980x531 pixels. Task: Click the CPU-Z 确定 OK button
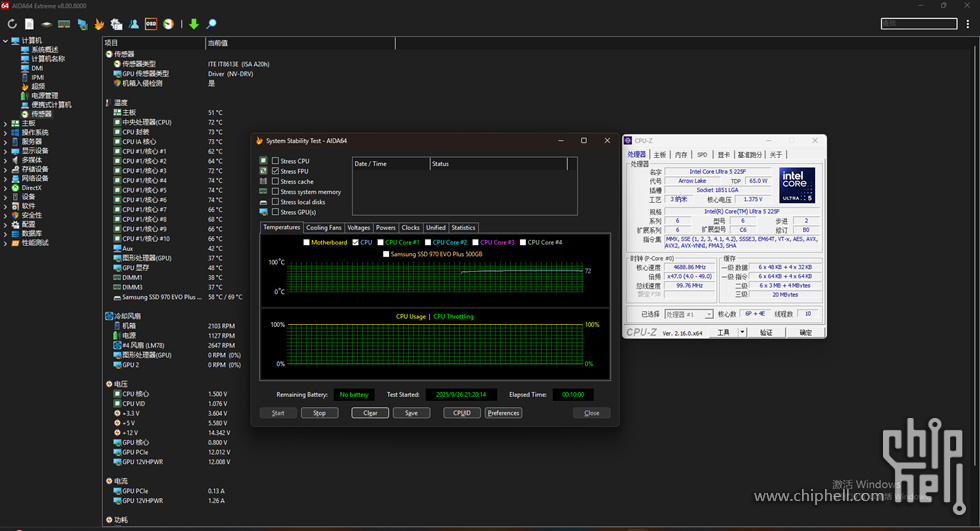coord(806,332)
